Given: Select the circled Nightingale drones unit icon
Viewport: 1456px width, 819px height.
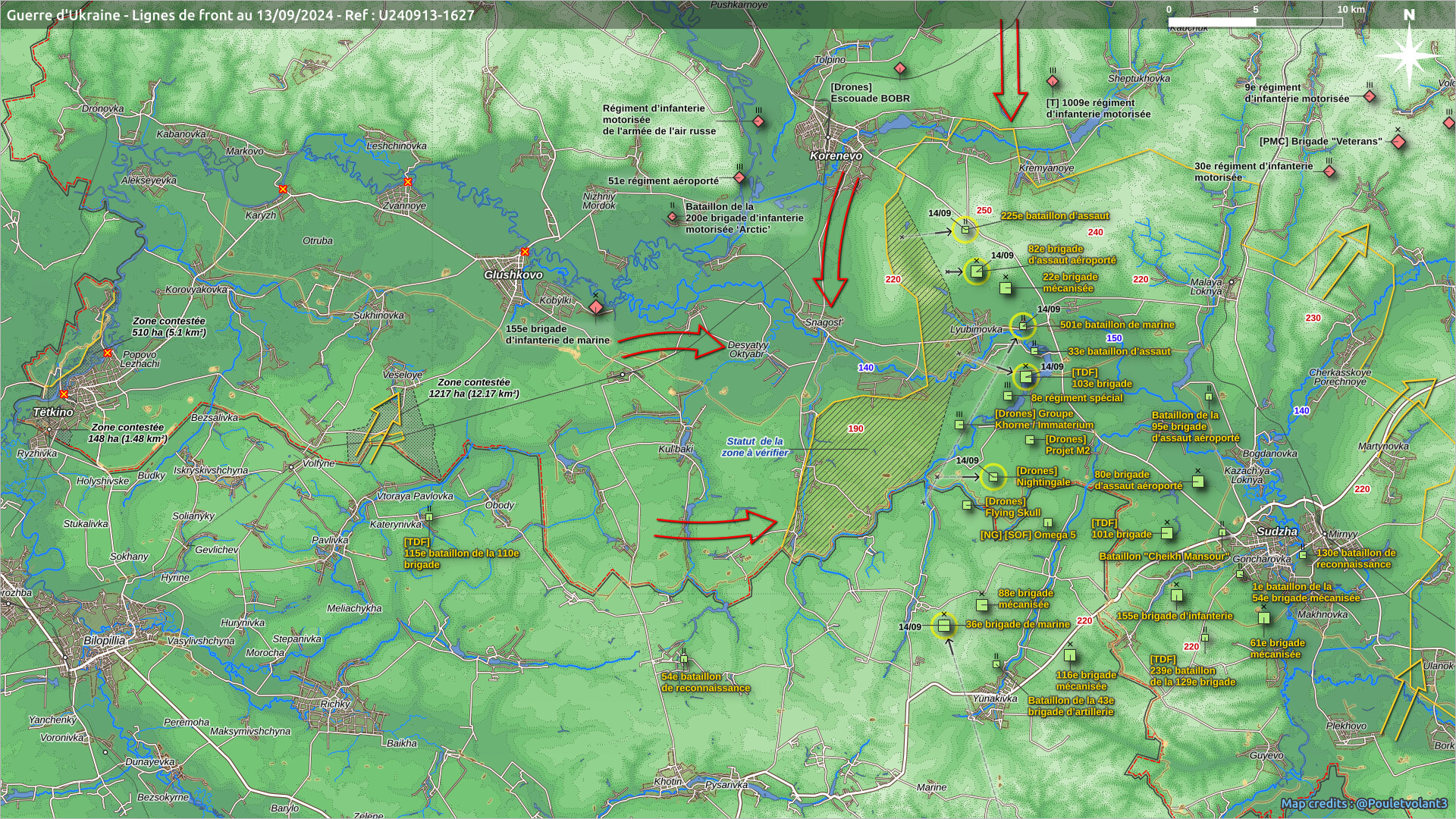Looking at the screenshot, I should pyautogui.click(x=993, y=477).
